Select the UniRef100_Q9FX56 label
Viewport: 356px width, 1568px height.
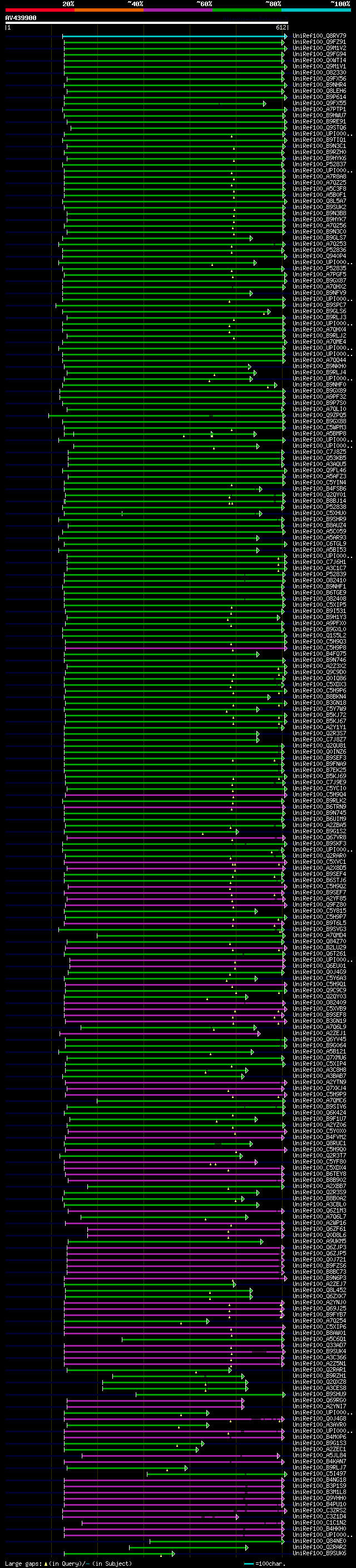tap(319, 78)
